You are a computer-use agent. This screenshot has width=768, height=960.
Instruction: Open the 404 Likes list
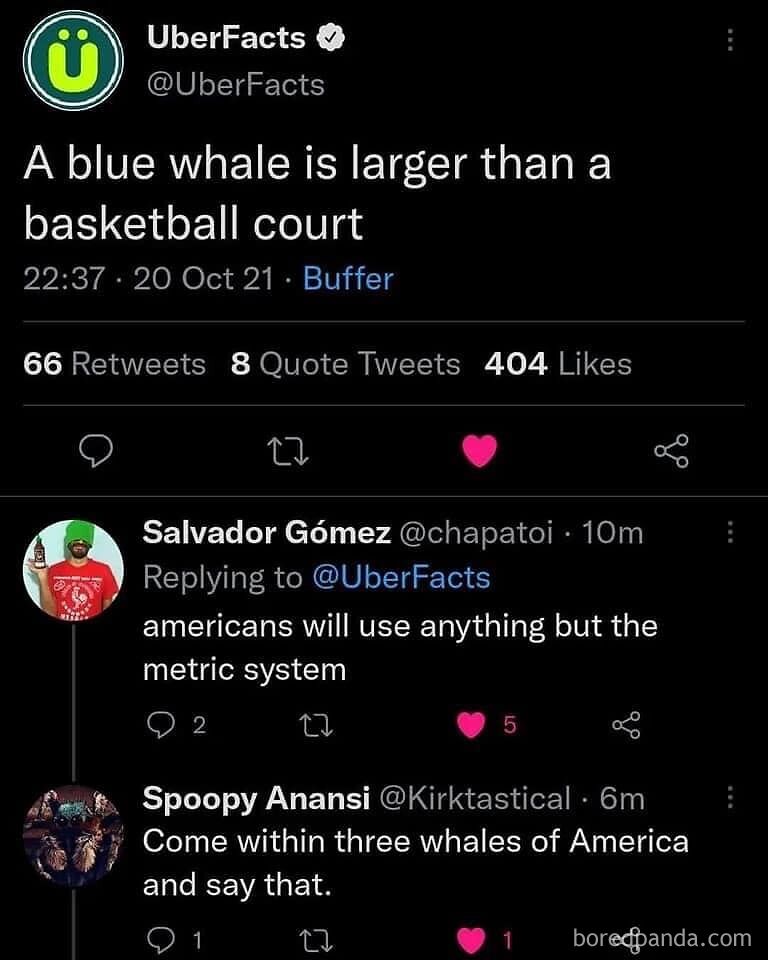click(x=557, y=364)
